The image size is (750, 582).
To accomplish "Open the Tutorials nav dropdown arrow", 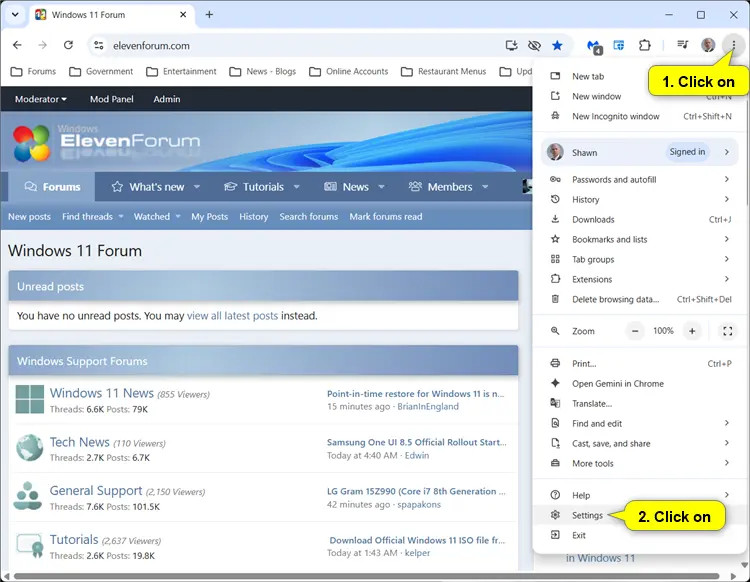I will [297, 187].
